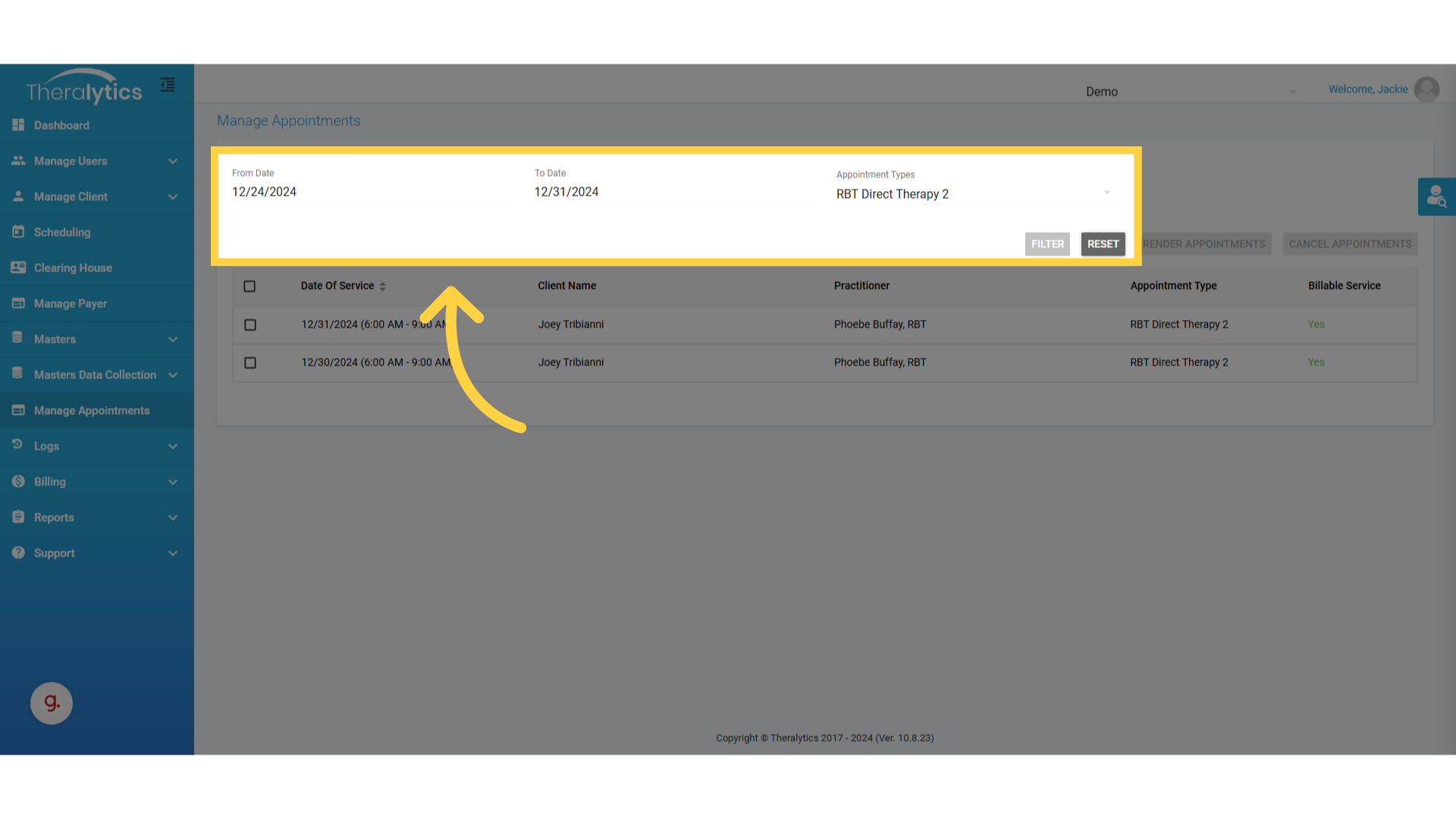Image resolution: width=1456 pixels, height=819 pixels.
Task: Sort by Date Of Service arrows
Action: 382,287
